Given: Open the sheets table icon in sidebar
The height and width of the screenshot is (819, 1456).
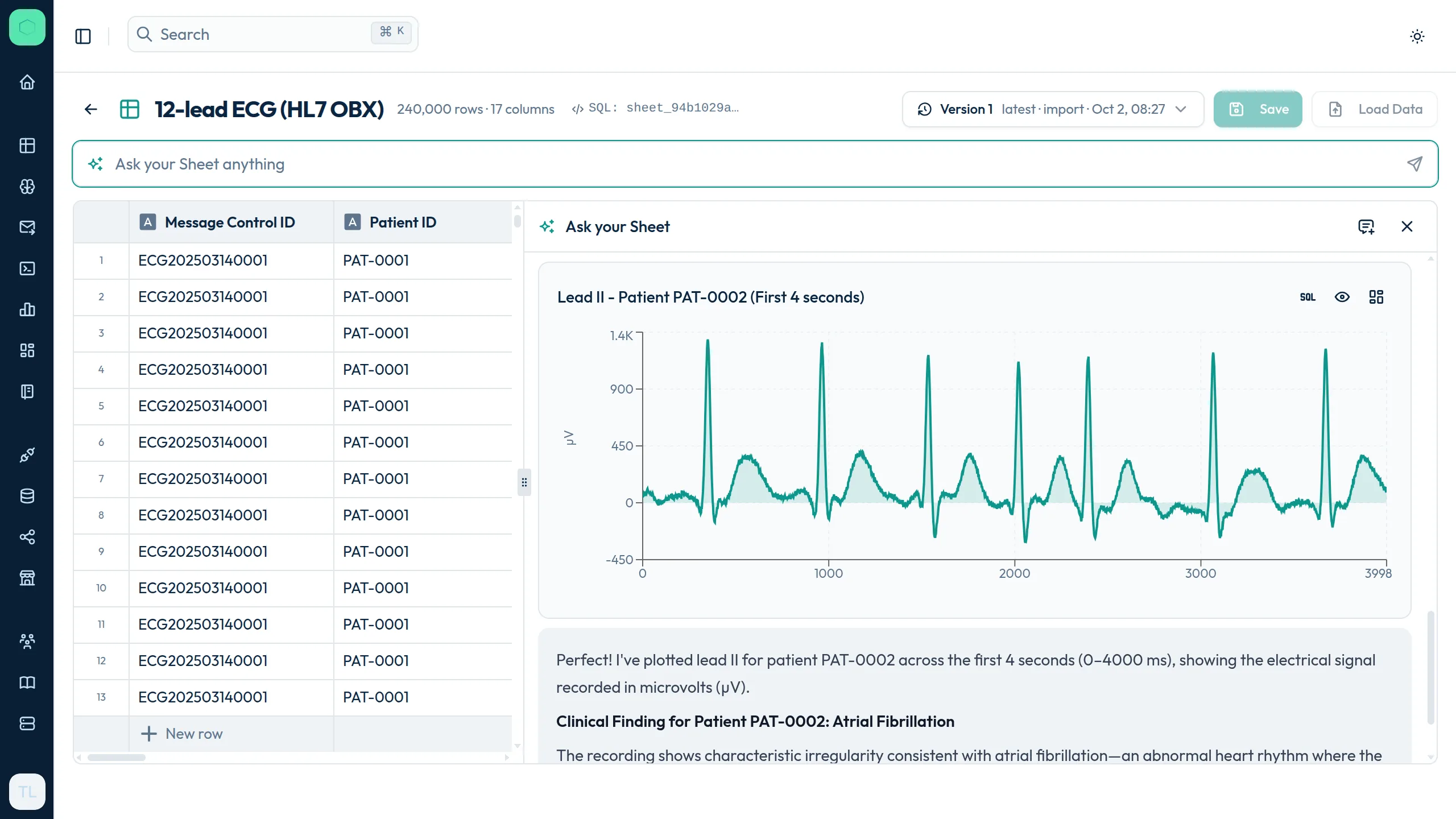Looking at the screenshot, I should [x=27, y=146].
